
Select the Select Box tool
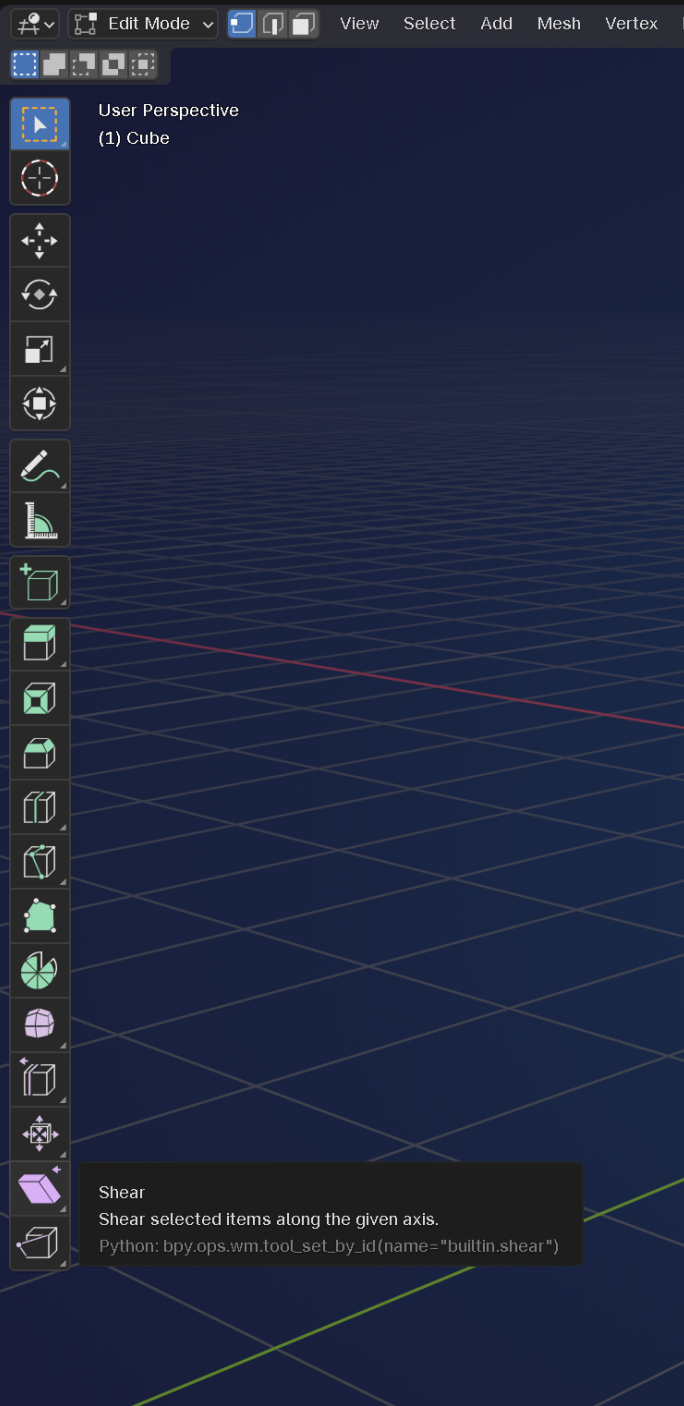click(39, 125)
